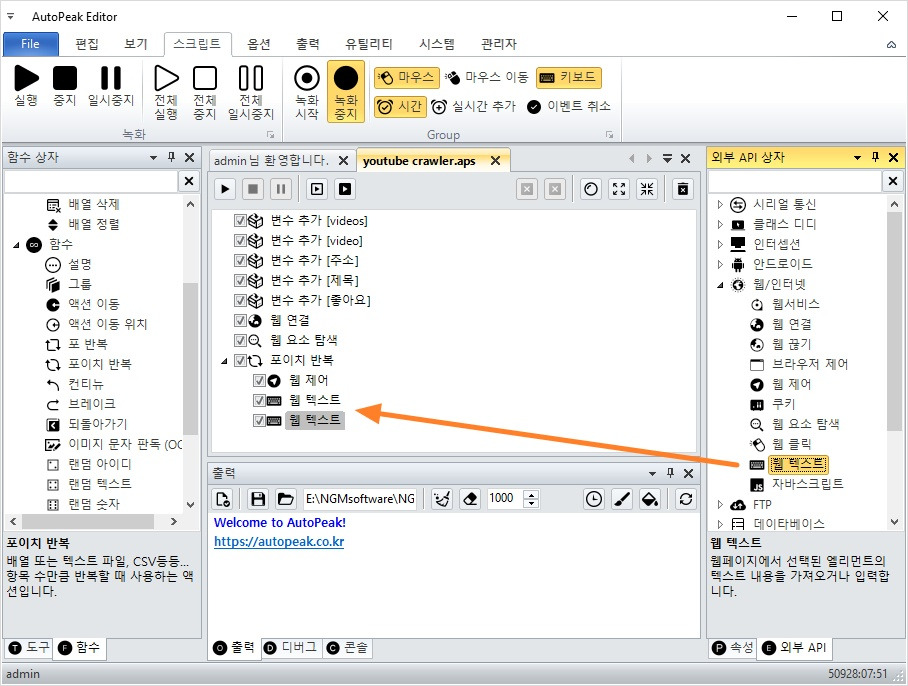Screen dimensions: 908x686
Task: Toggle the 마우스 recording option
Action: (x=407, y=77)
